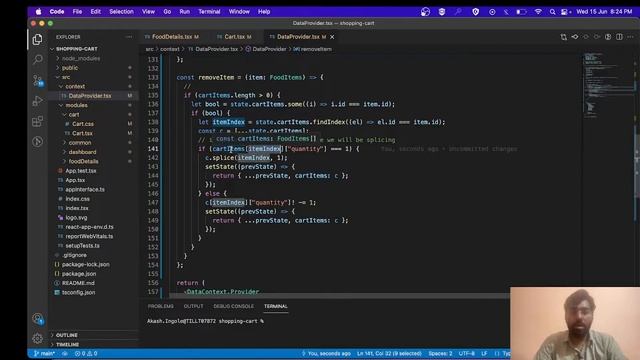Open editor More Actions ellipsis
Viewport: 640px width, 360px height.
631,37
